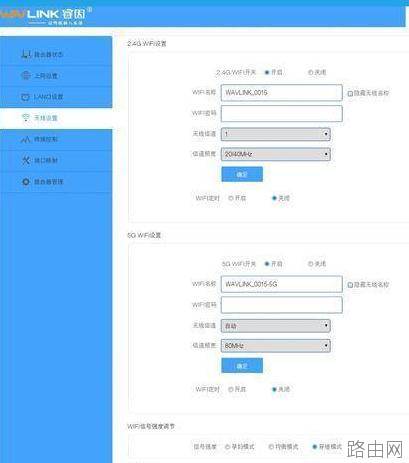
Task: Select balanced mode (均衡模式) signal strength
Action: 271,447
